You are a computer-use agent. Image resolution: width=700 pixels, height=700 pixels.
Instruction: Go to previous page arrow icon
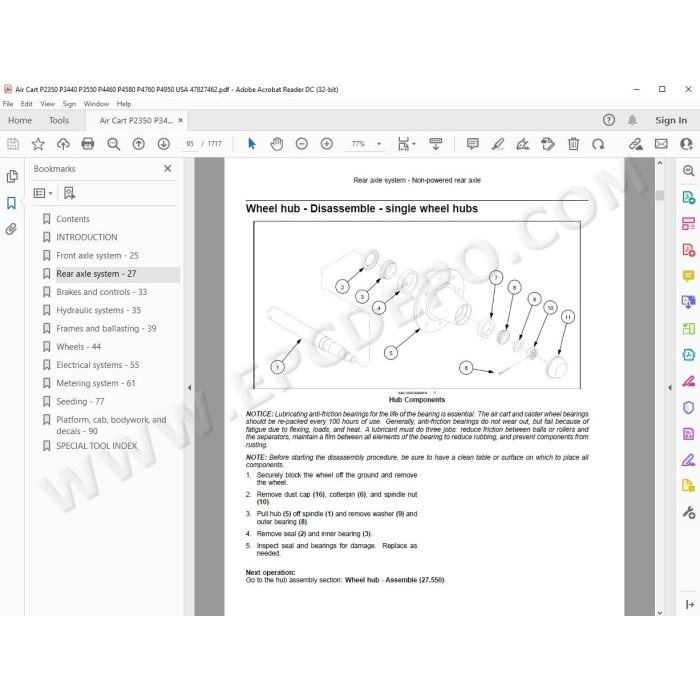pos(138,144)
